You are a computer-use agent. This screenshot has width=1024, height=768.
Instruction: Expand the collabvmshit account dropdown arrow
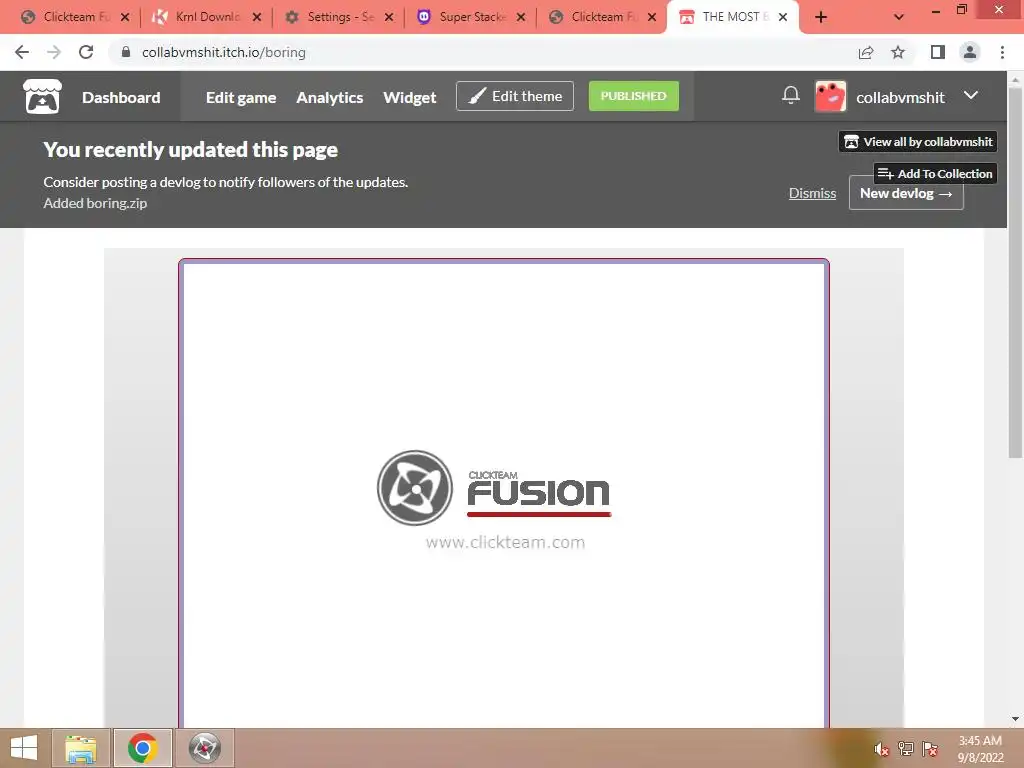pyautogui.click(x=971, y=95)
